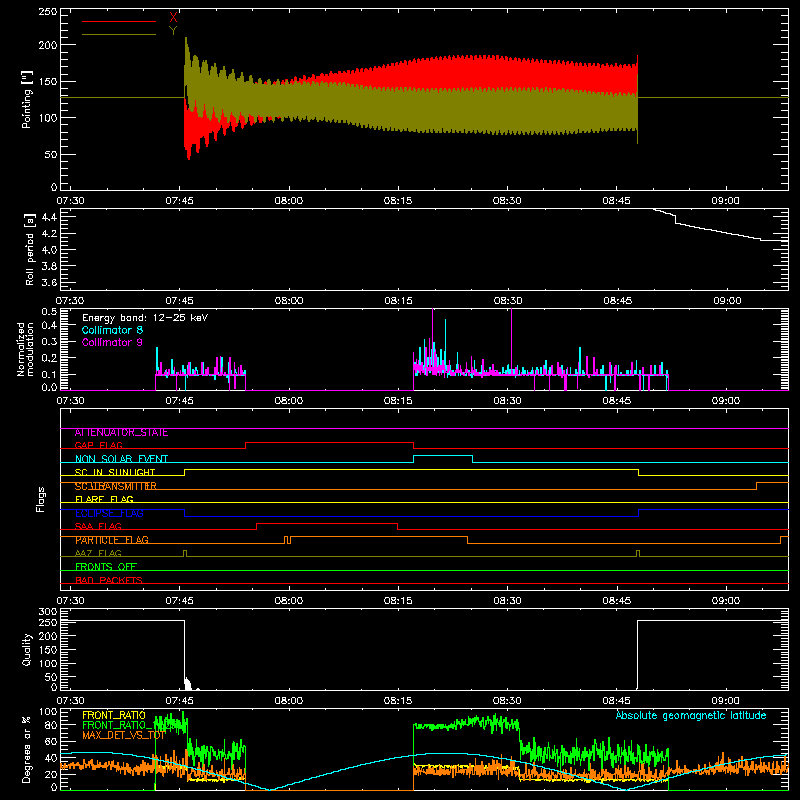Click the 3.6 tick label on Roll period axis
Viewport: 800px width, 800px height.
[x=49, y=282]
